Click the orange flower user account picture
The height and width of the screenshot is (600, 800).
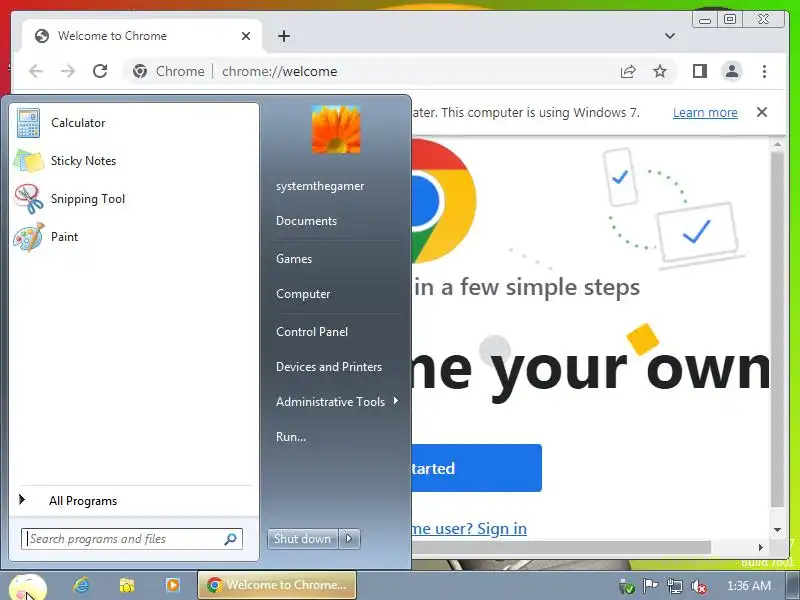[x=336, y=130]
